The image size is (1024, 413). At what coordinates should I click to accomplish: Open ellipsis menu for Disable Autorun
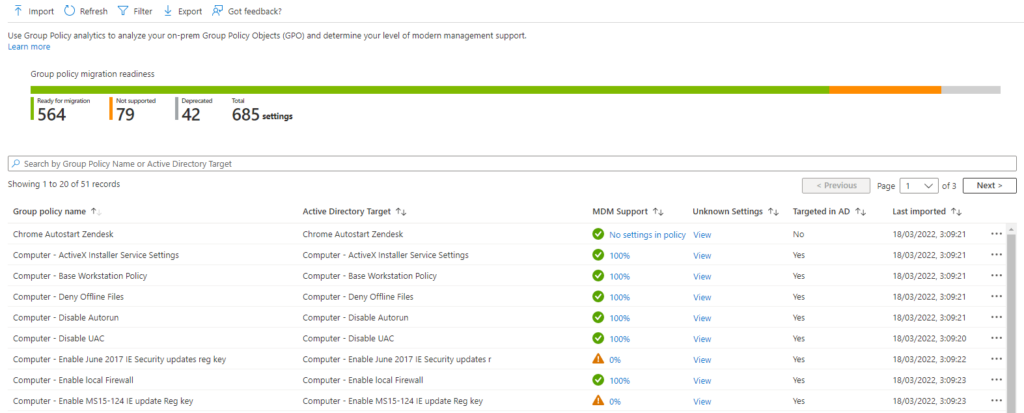(996, 317)
